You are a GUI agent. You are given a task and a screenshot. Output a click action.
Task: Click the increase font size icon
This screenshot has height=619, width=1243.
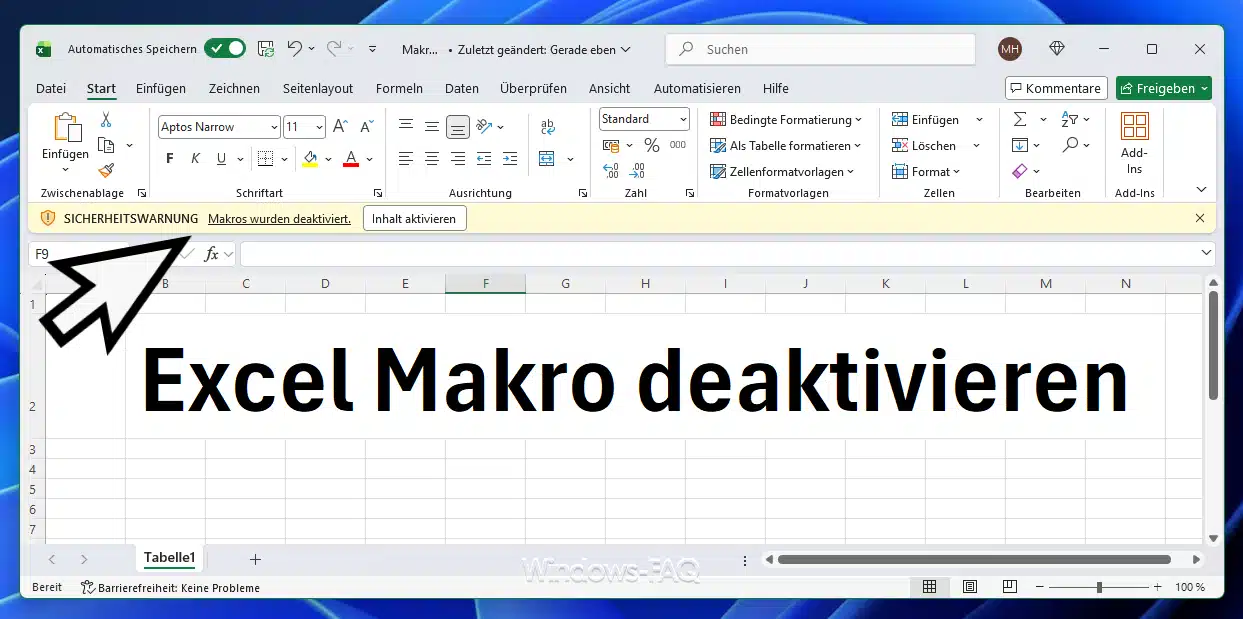click(341, 127)
